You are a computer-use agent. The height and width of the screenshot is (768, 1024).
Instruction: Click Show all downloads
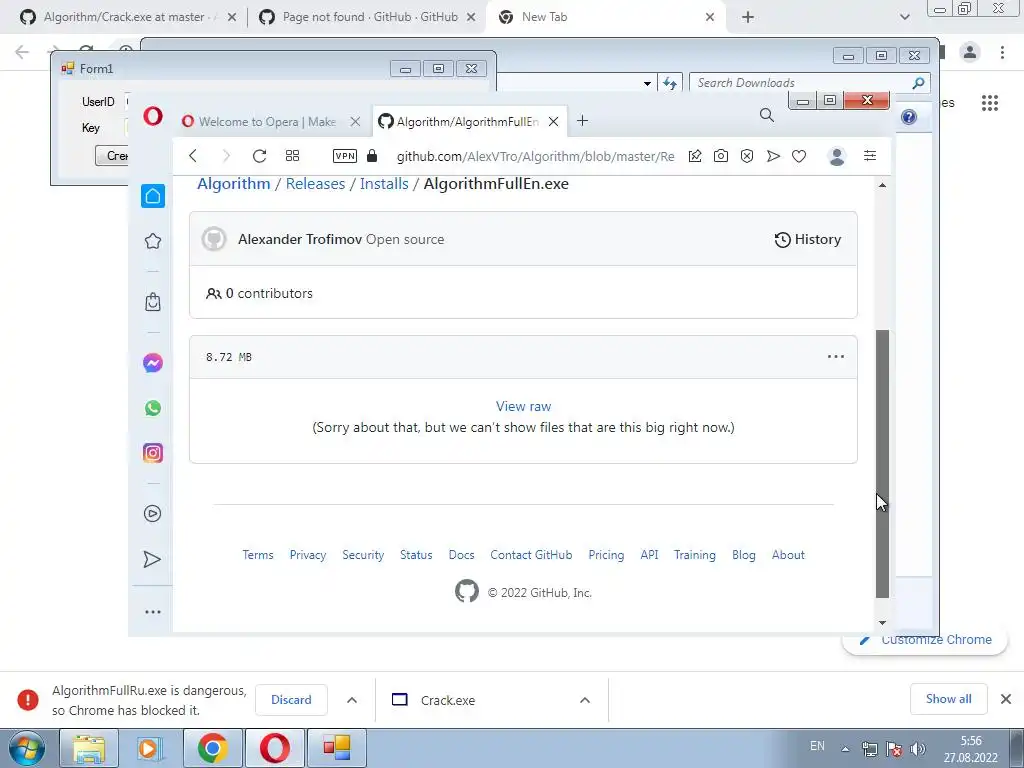click(x=949, y=699)
